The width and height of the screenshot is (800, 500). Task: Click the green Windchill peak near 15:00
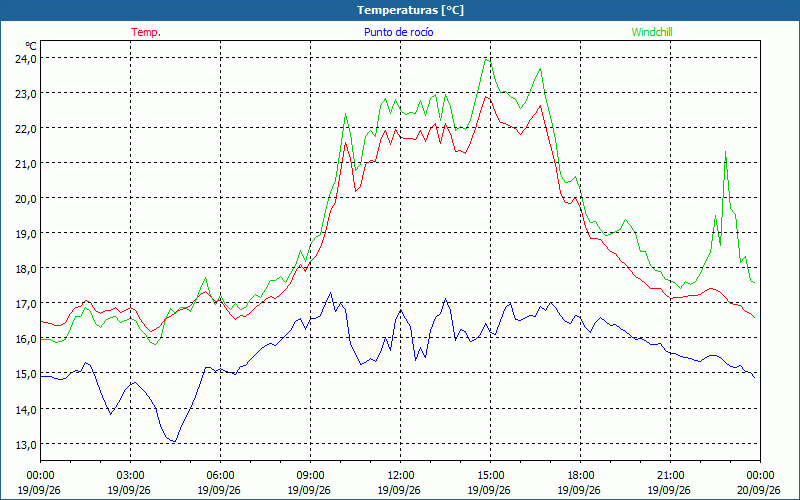pyautogui.click(x=486, y=60)
